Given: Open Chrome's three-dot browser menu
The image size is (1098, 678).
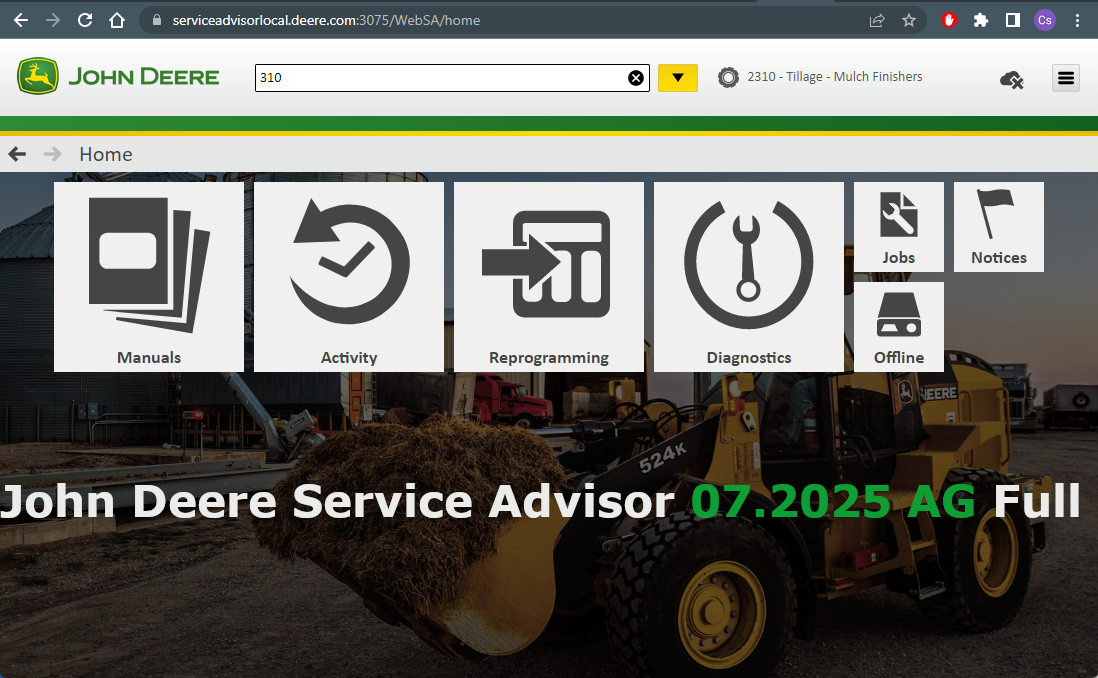Looking at the screenshot, I should tap(1077, 19).
